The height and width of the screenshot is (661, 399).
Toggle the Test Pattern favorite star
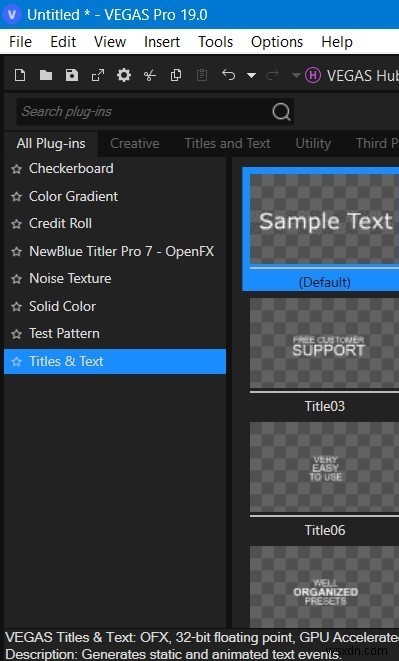click(16, 334)
